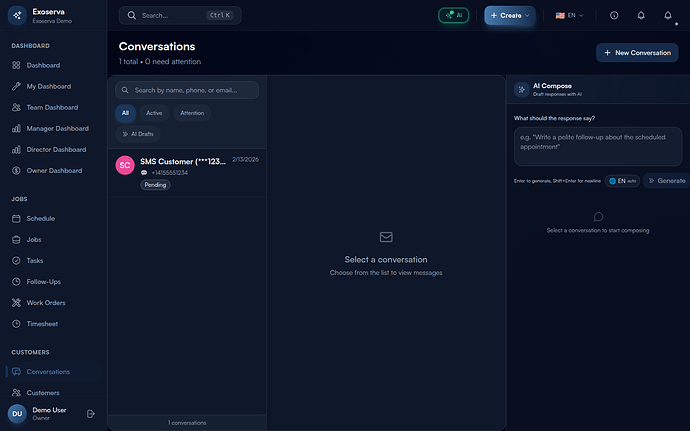Open the EN language flag dropdown

pyautogui.click(x=570, y=16)
